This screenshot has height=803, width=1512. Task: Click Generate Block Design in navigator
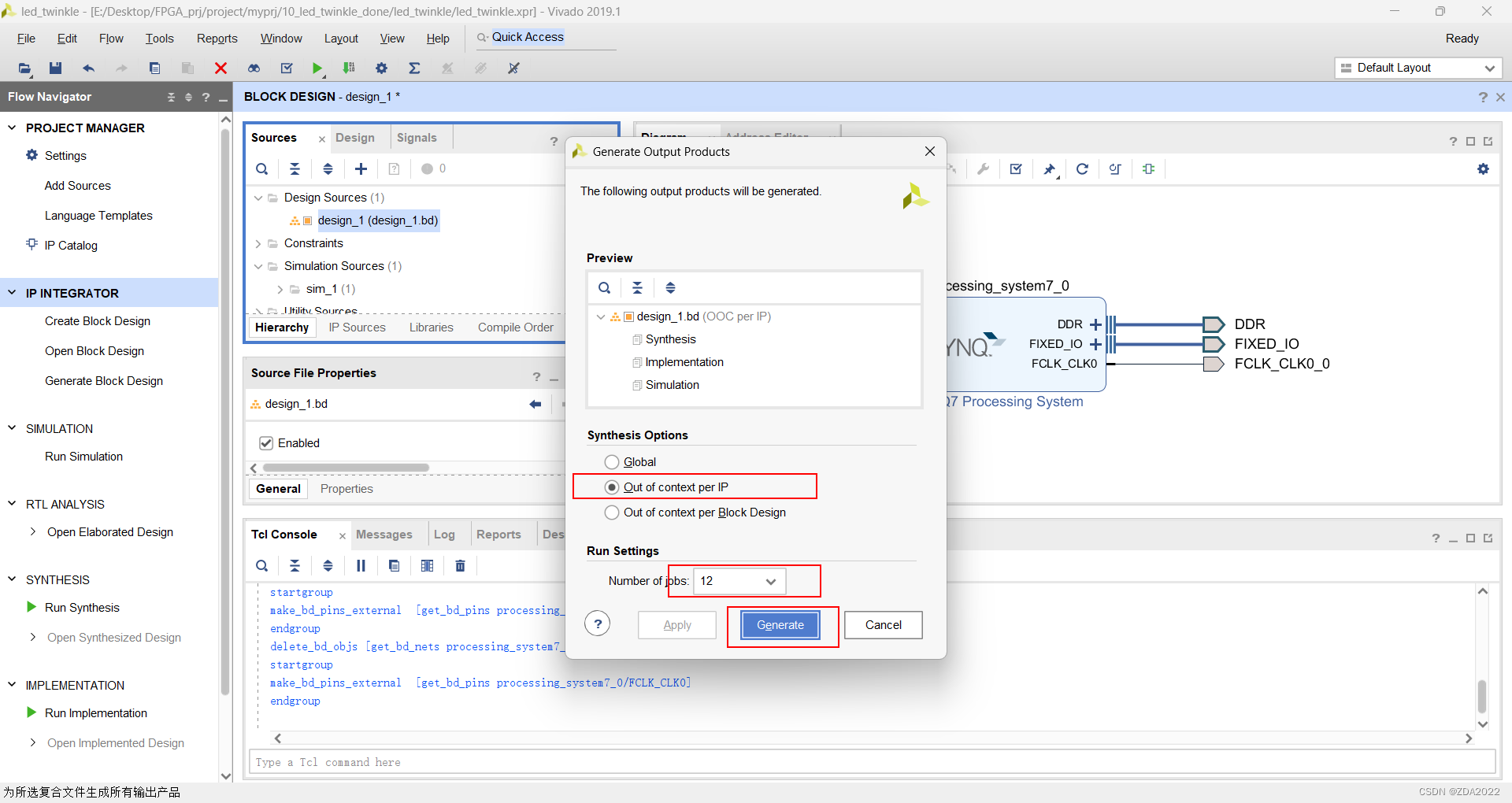pyautogui.click(x=104, y=381)
